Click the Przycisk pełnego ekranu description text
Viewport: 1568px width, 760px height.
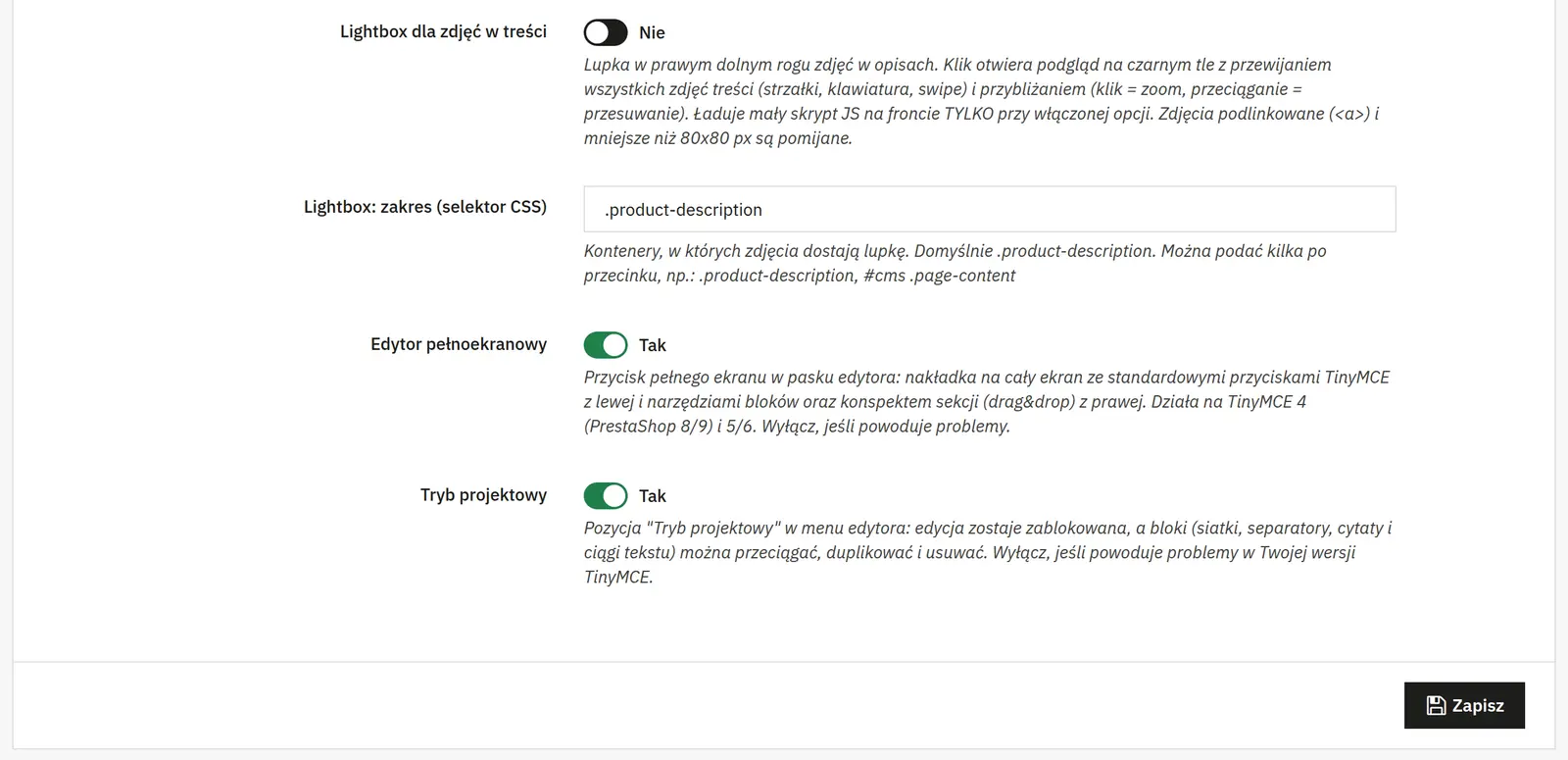(987, 401)
